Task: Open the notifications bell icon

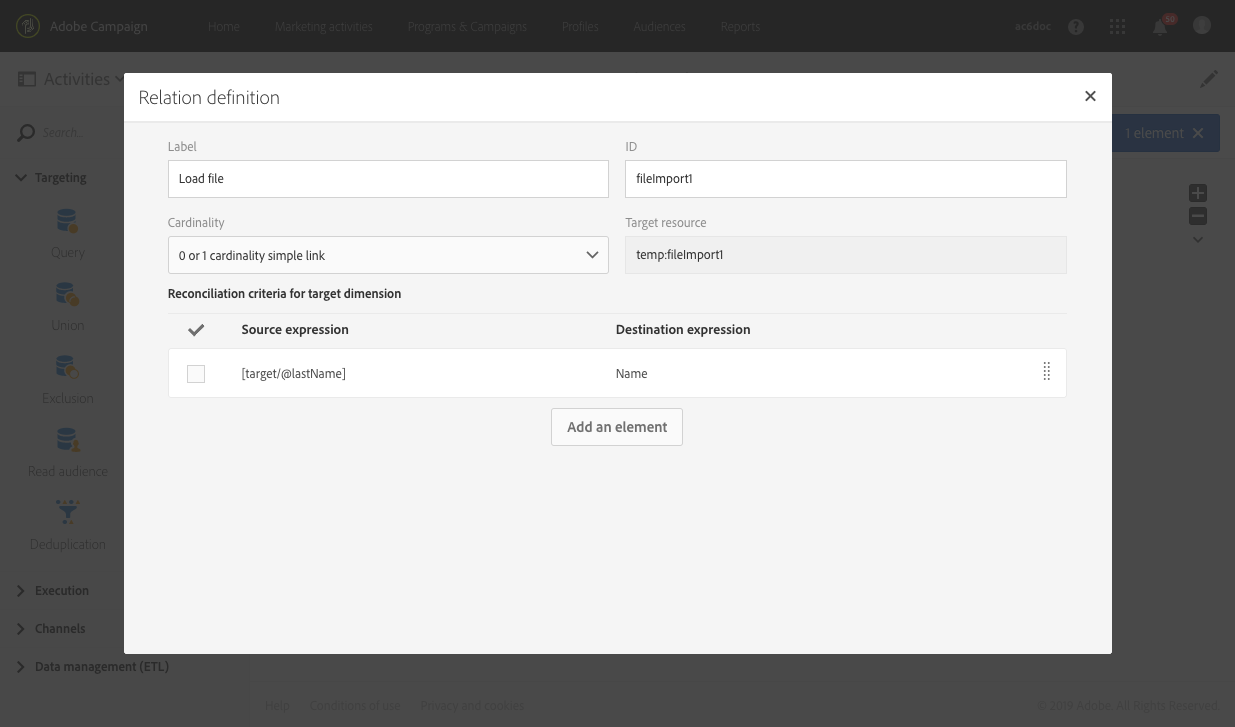Action: point(1160,27)
